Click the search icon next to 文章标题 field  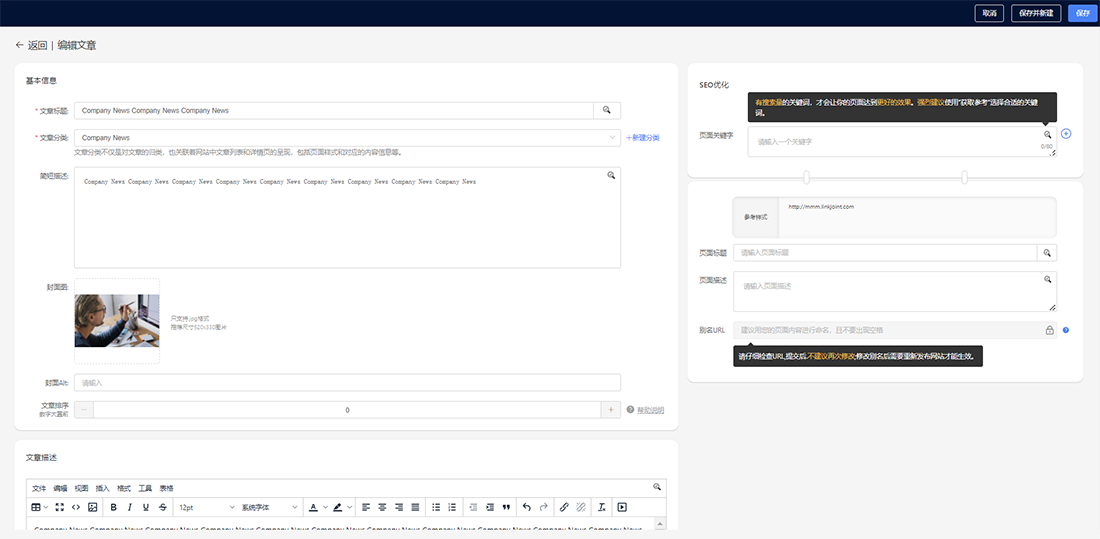pos(607,110)
